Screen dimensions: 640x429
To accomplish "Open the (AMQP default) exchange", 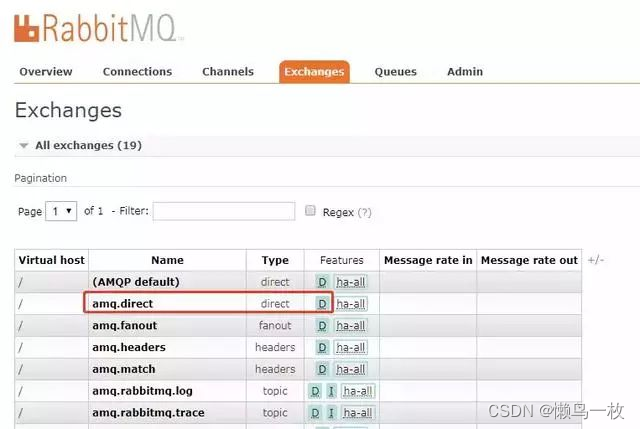I will tap(136, 282).
